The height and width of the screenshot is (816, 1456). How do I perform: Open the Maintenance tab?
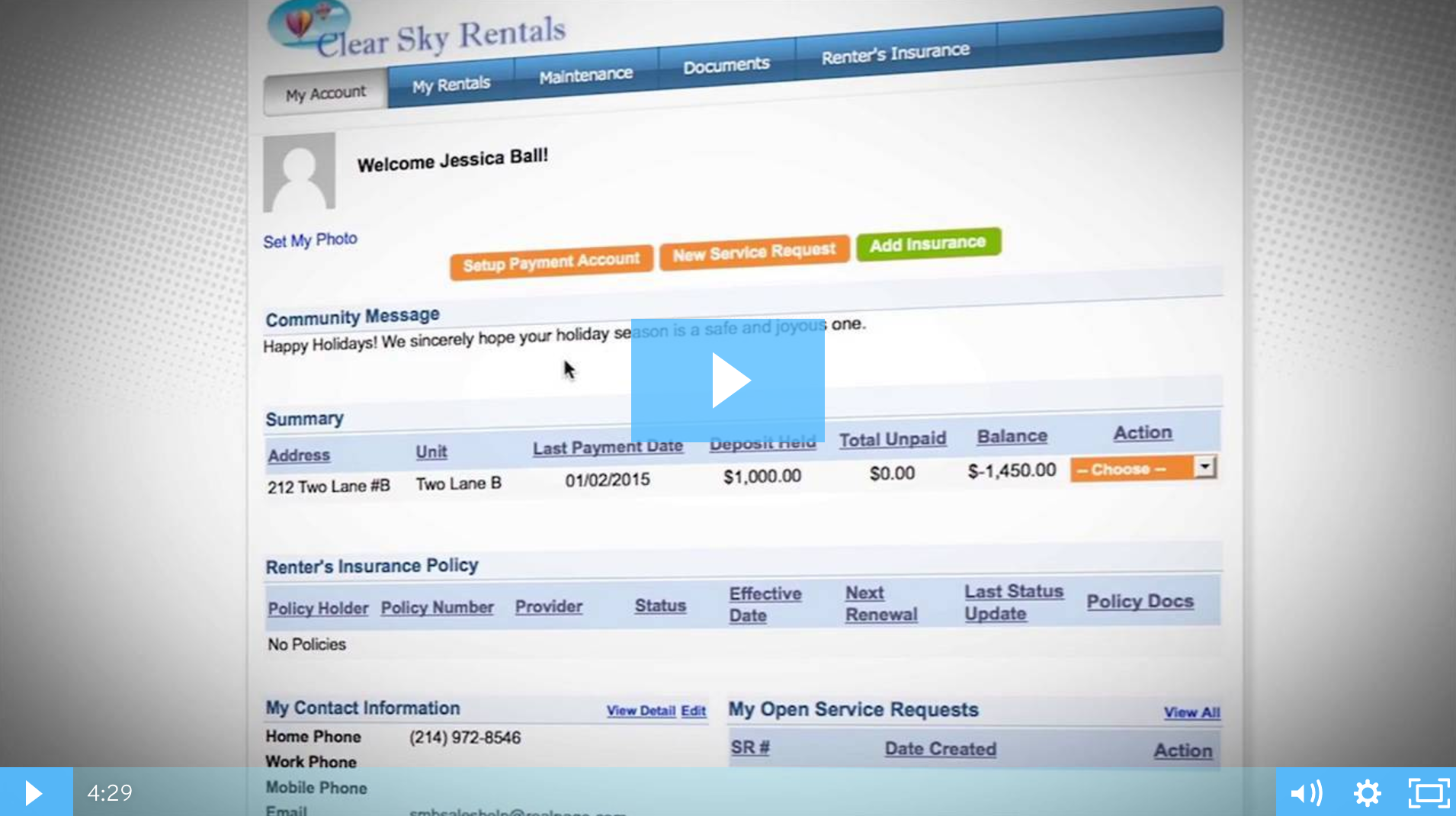585,75
